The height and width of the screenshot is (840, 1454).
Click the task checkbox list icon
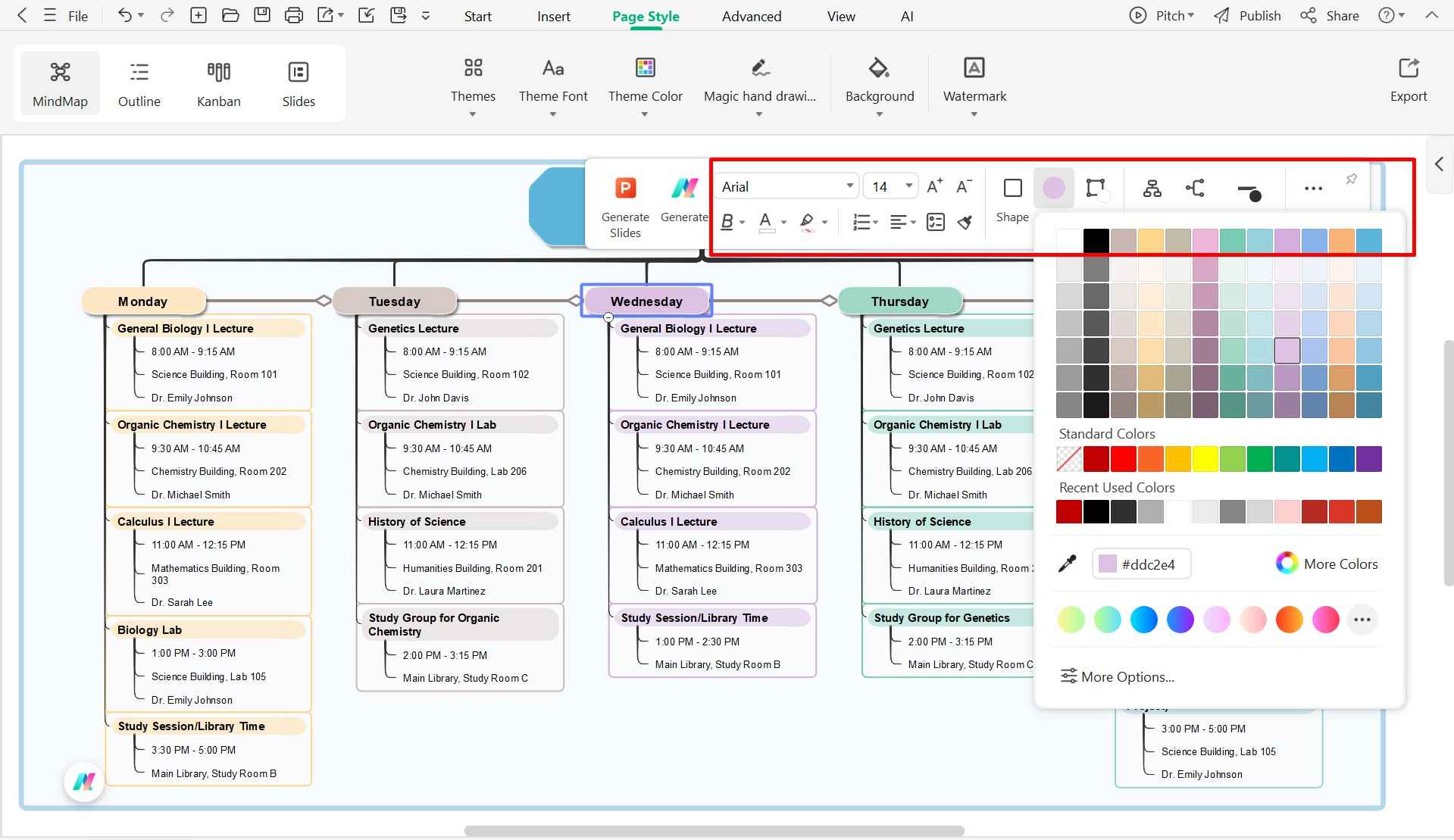coord(936,222)
